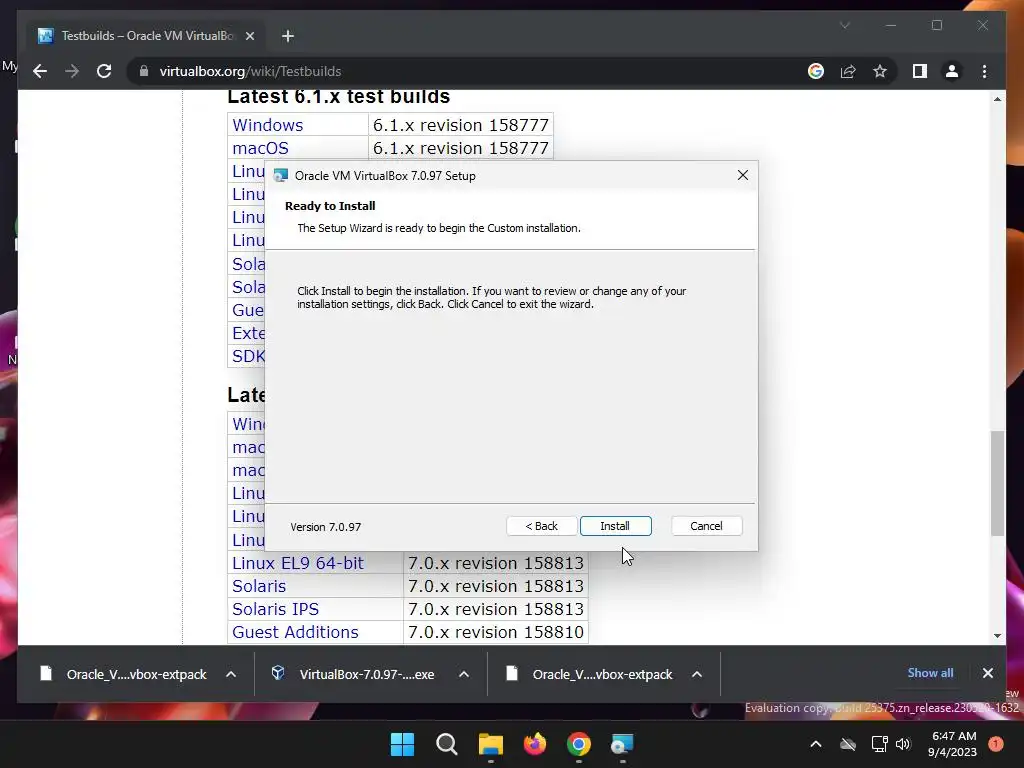
Task: Open the Chrome profile icon
Action: [x=952, y=71]
